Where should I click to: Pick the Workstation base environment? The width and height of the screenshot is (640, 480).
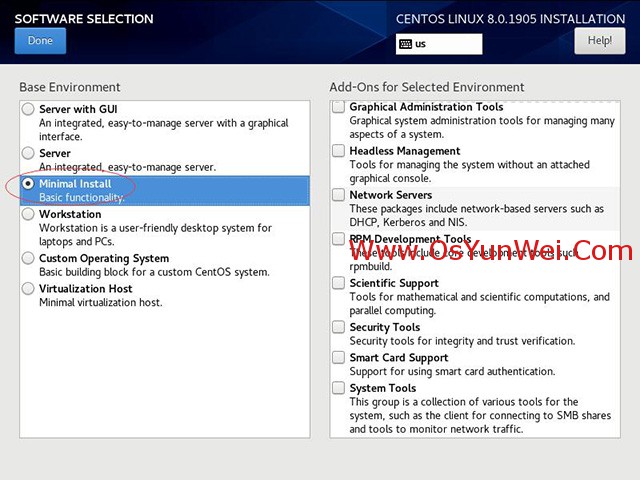tap(28, 215)
